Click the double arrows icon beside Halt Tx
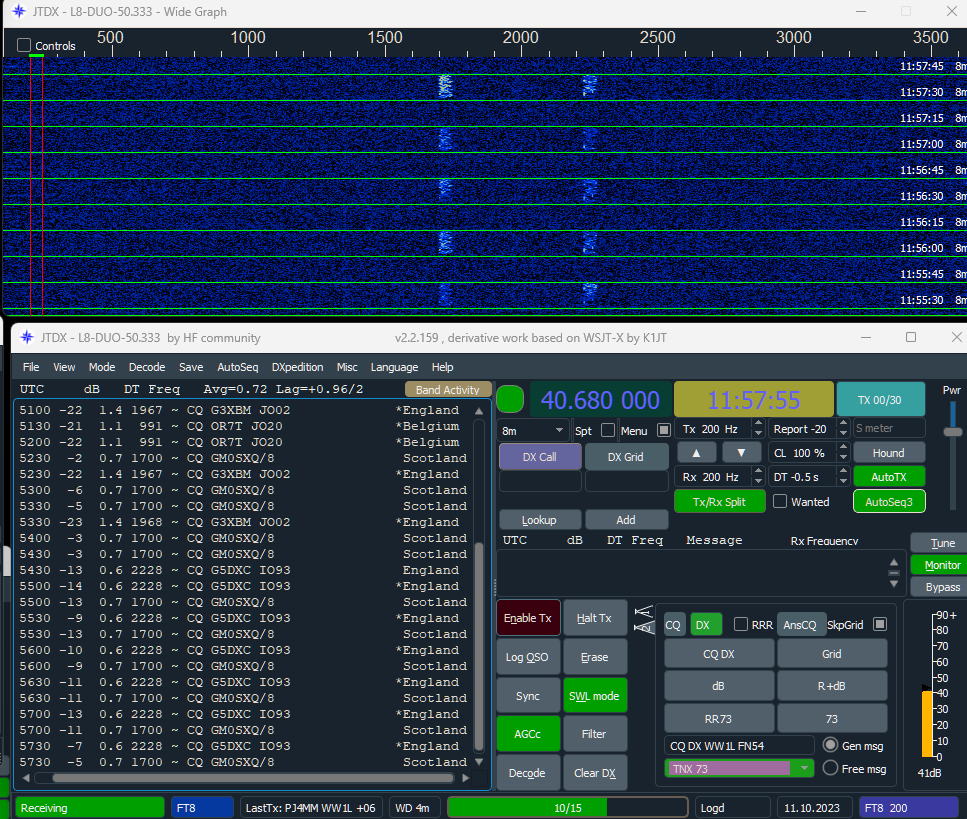Viewport: 967px width, 819px height. pyautogui.click(x=644, y=619)
